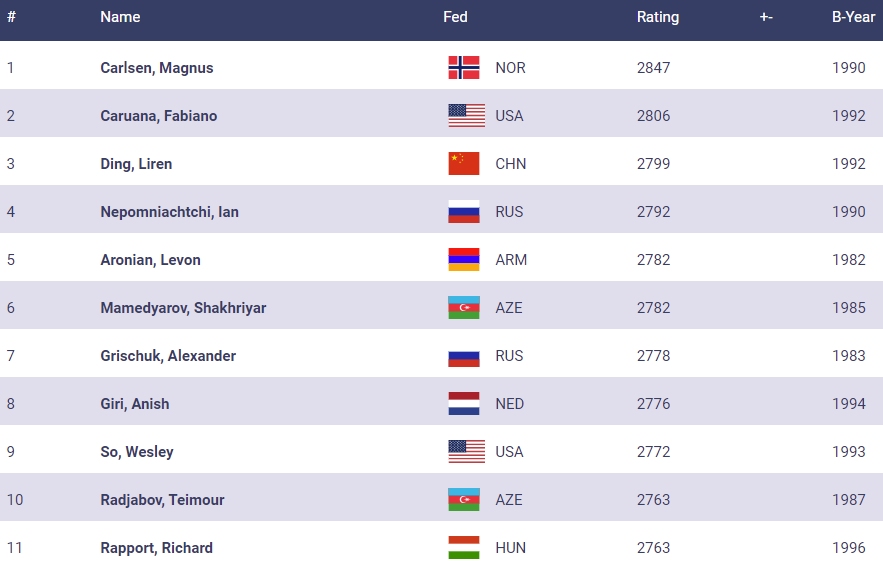Click the Armenia flag icon beside ARM
883x566 pixels.
(x=464, y=260)
